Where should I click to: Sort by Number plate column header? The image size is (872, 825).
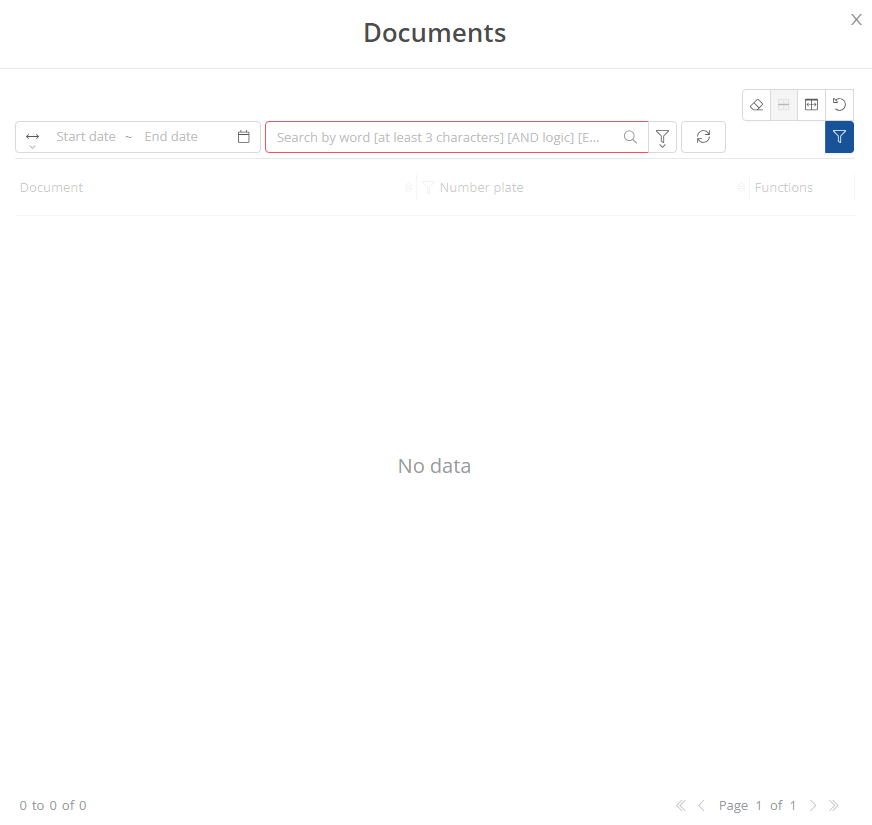(481, 188)
